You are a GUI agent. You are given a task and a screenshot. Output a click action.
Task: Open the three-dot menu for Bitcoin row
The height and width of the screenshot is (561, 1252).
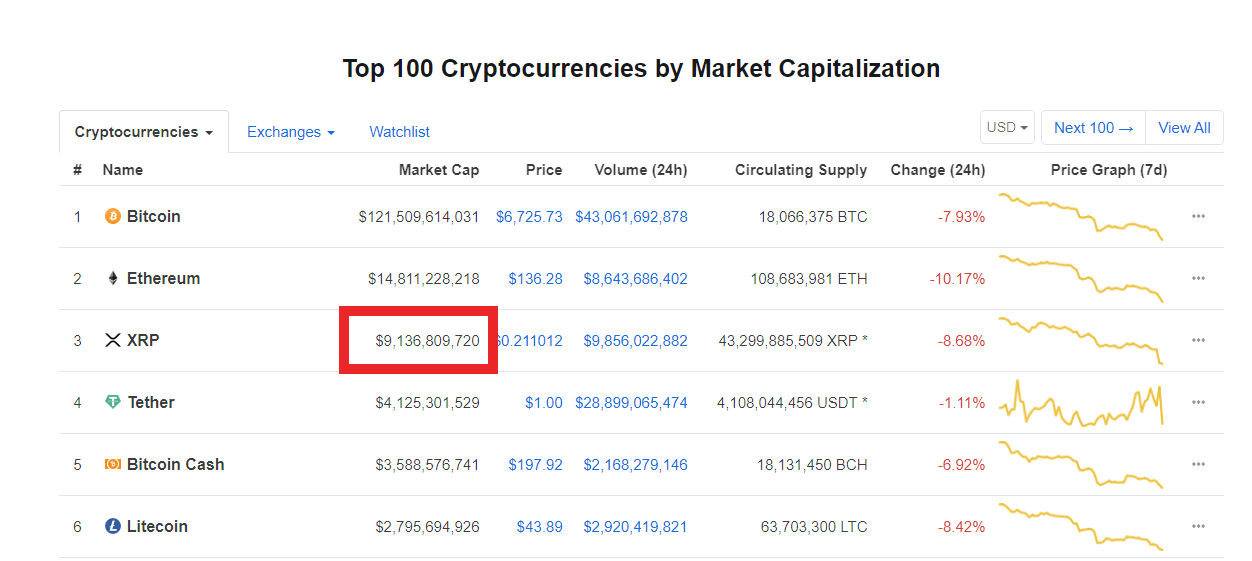[x=1198, y=216]
